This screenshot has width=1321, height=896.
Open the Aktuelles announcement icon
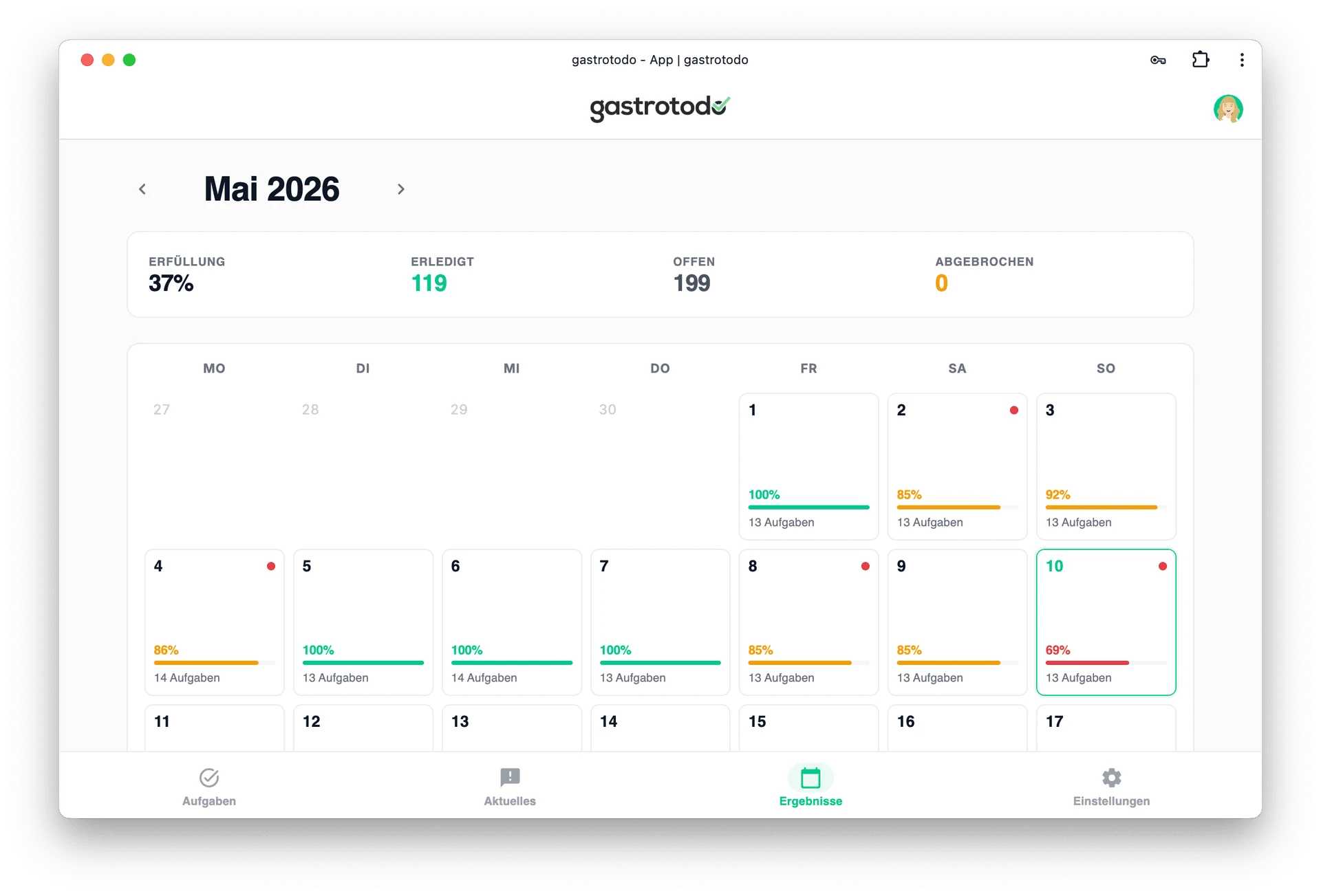[x=510, y=778]
